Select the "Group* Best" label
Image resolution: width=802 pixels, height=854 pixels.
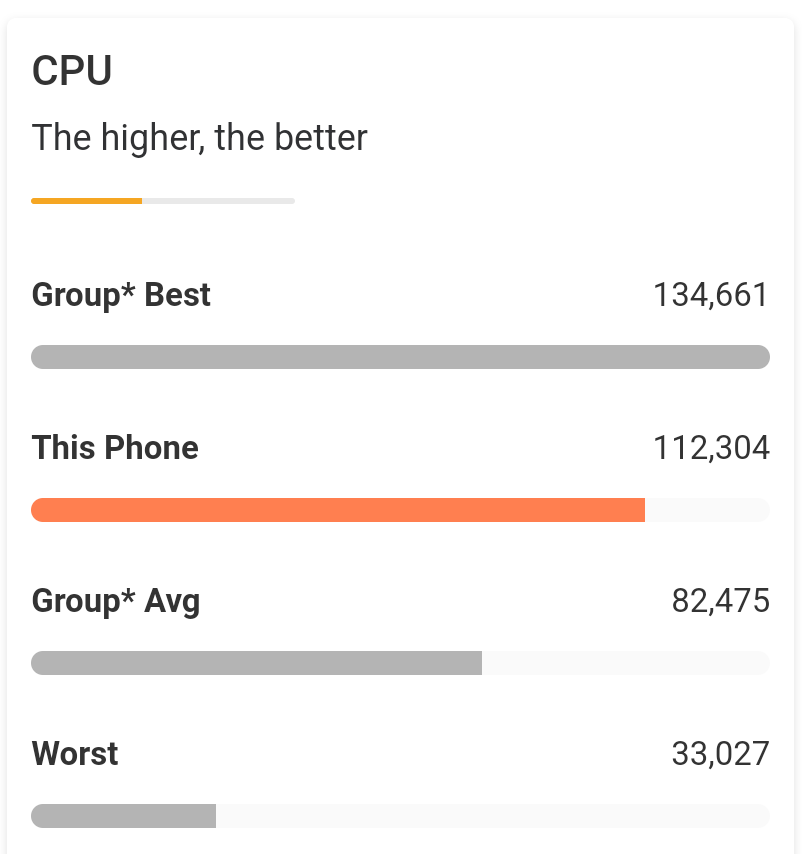[x=121, y=295]
